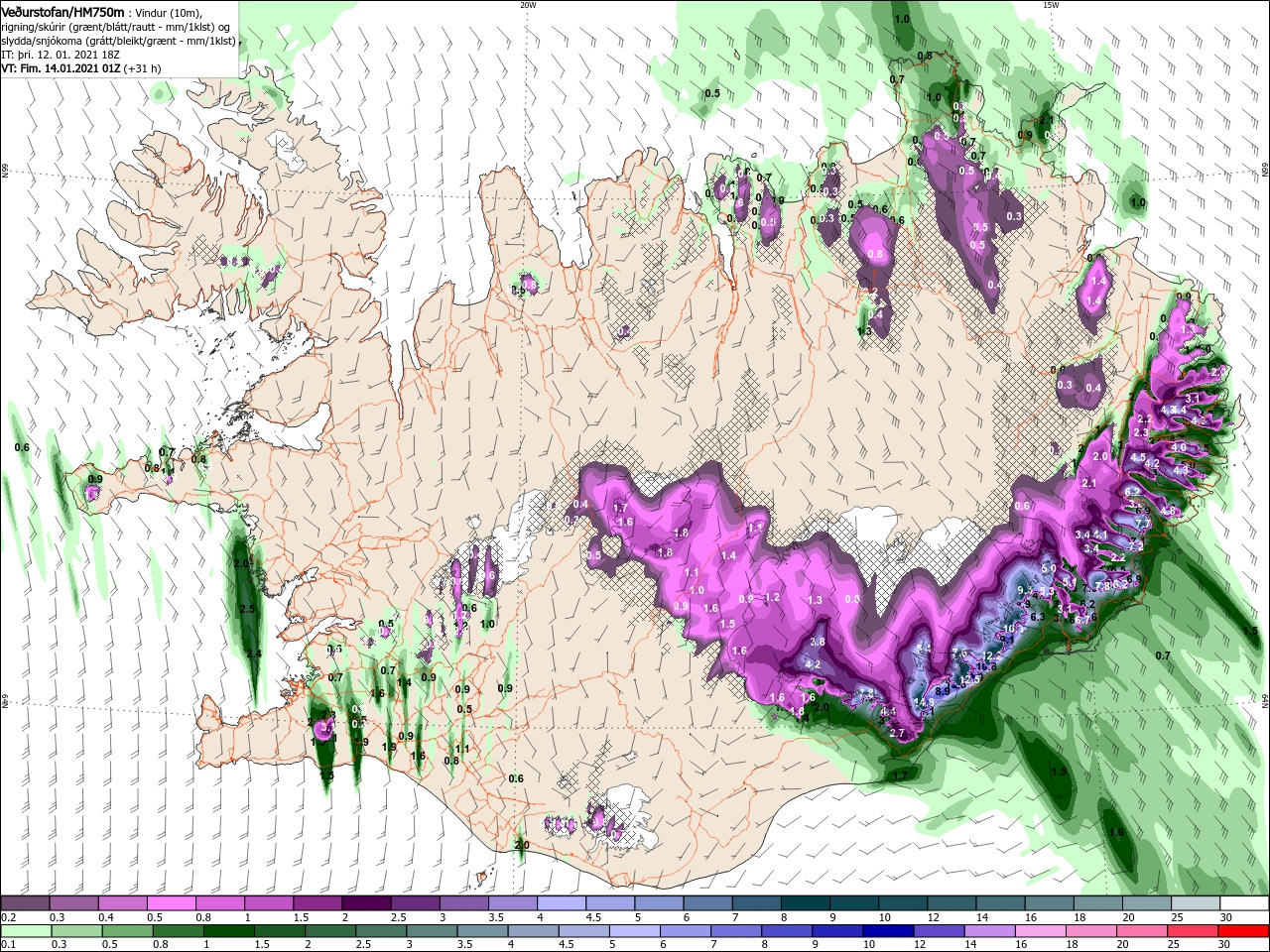Screen dimensions: 1270x952
Task: Click the '3.8' precipitation value on the map
Action: coord(818,642)
